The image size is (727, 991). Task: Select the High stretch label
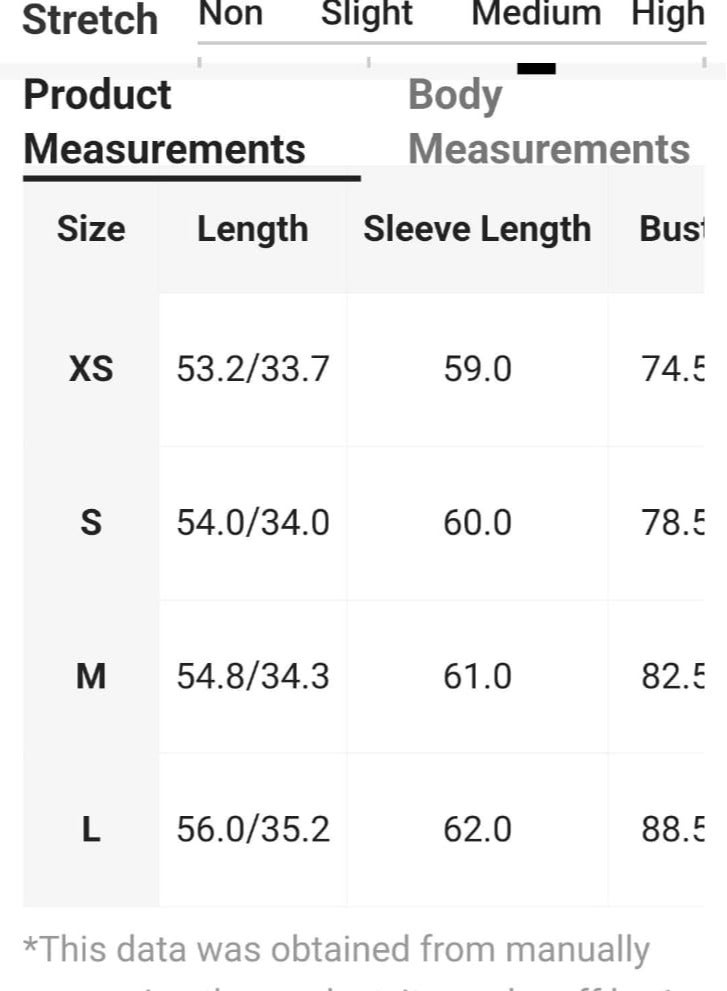pyautogui.click(x=668, y=13)
